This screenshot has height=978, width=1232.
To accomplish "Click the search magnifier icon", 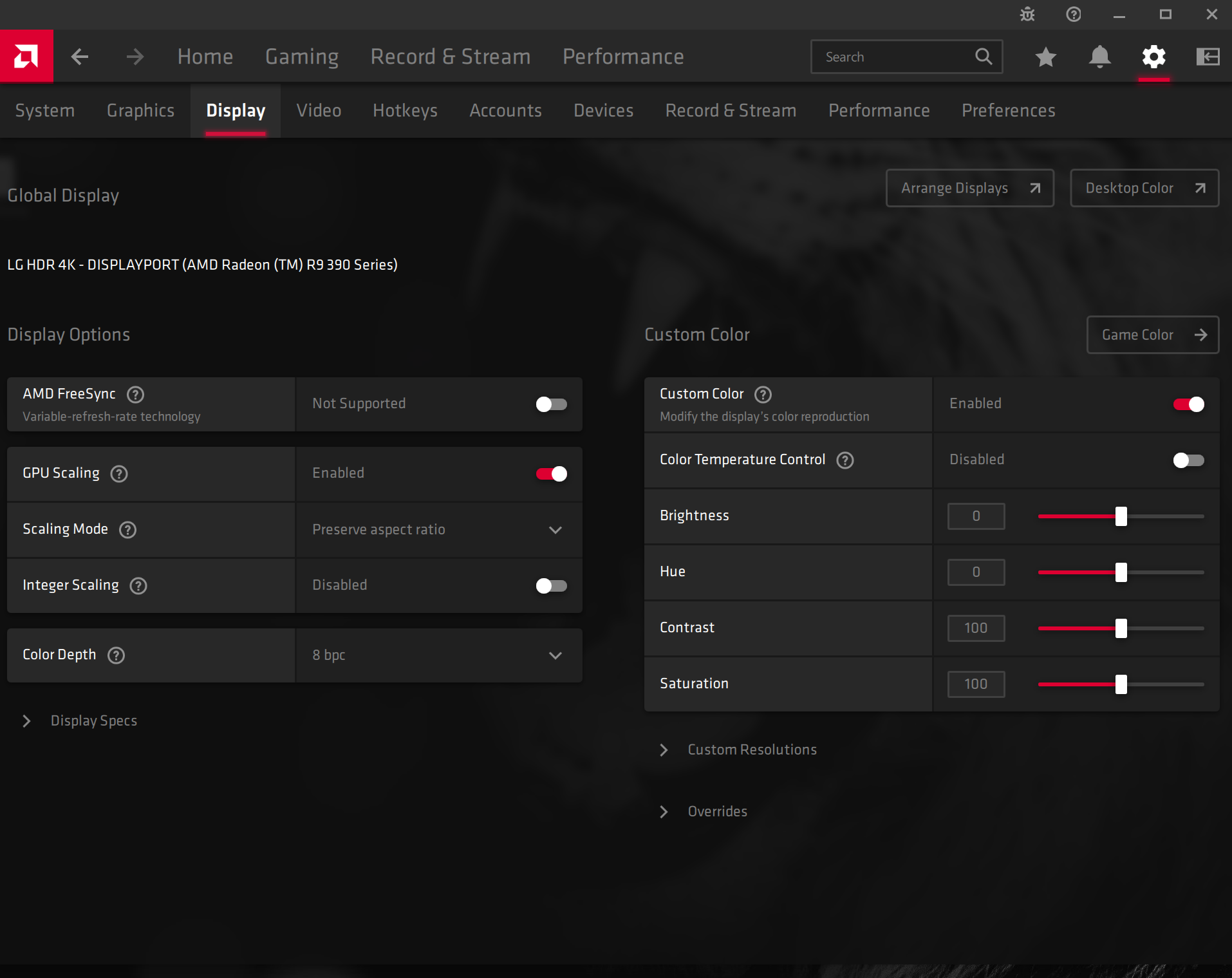I will click(984, 57).
